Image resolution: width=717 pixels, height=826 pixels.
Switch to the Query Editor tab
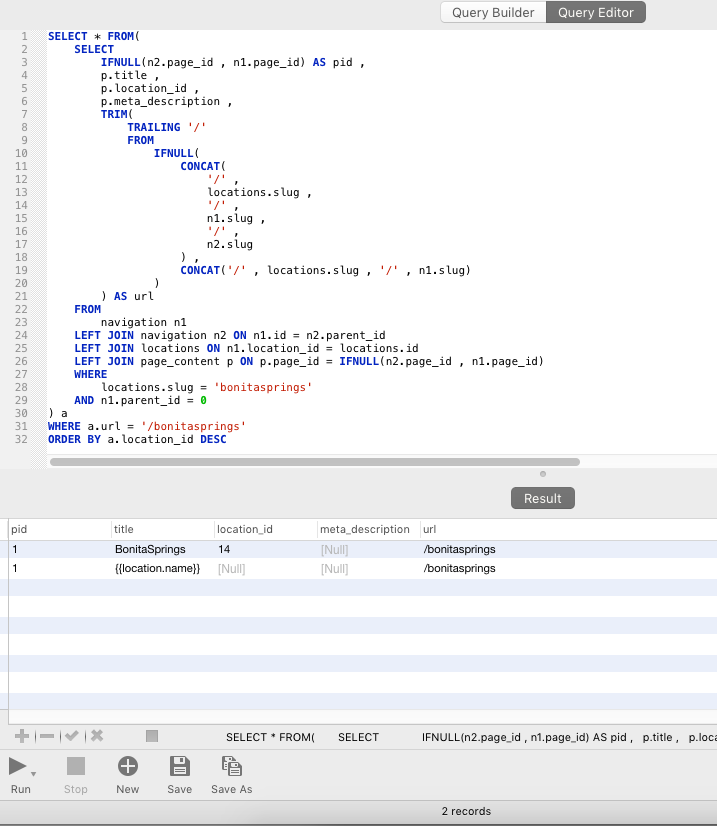597,12
